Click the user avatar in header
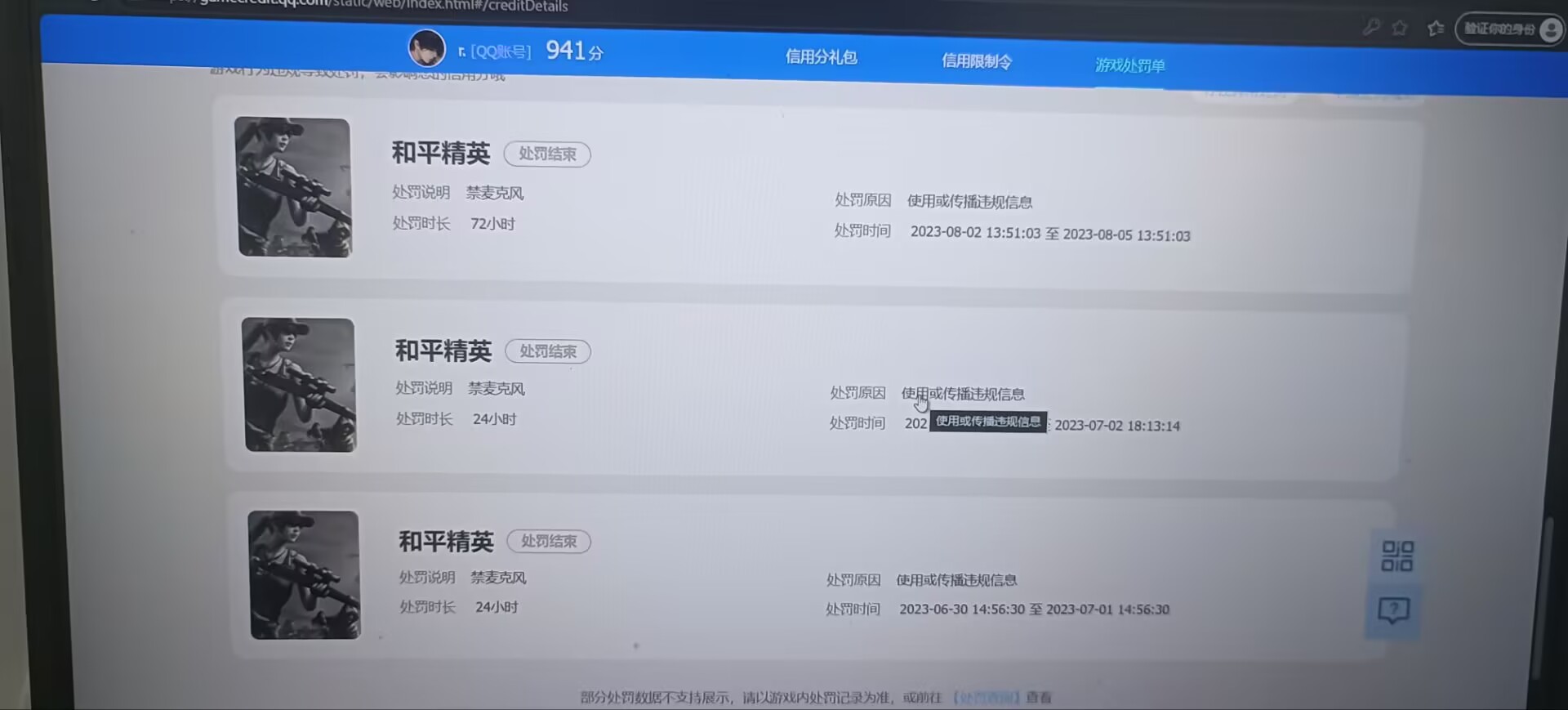The width and height of the screenshot is (1568, 710). coord(426,48)
